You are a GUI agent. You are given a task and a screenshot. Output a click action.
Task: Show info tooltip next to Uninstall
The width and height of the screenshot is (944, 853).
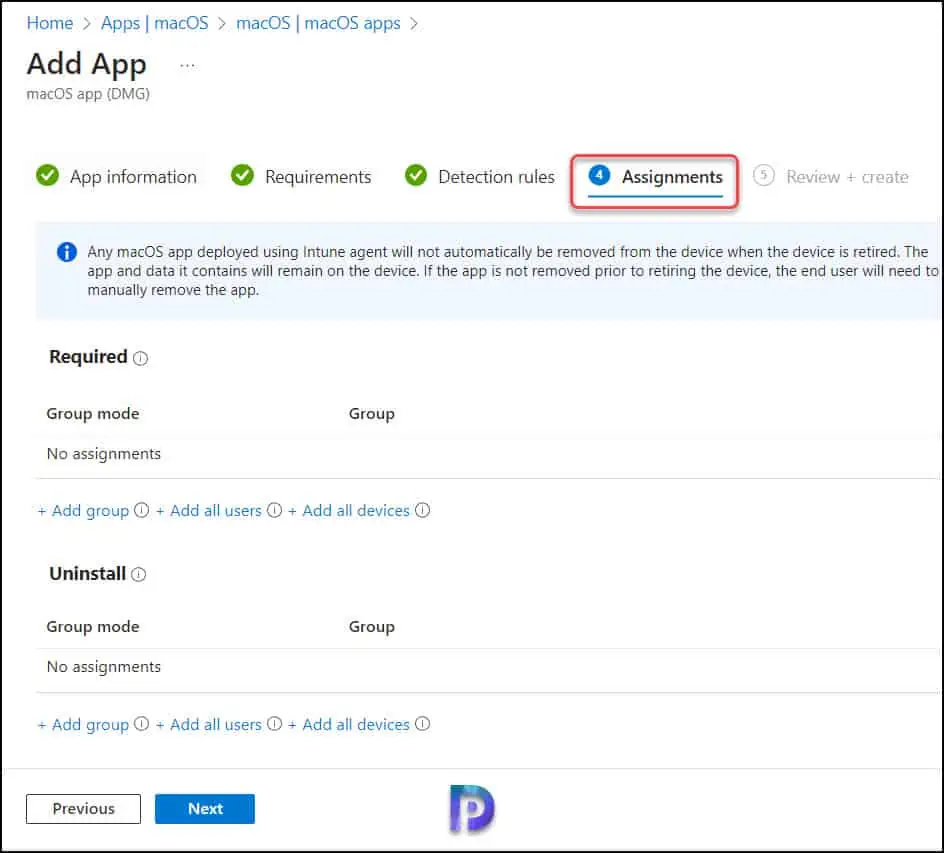point(138,574)
